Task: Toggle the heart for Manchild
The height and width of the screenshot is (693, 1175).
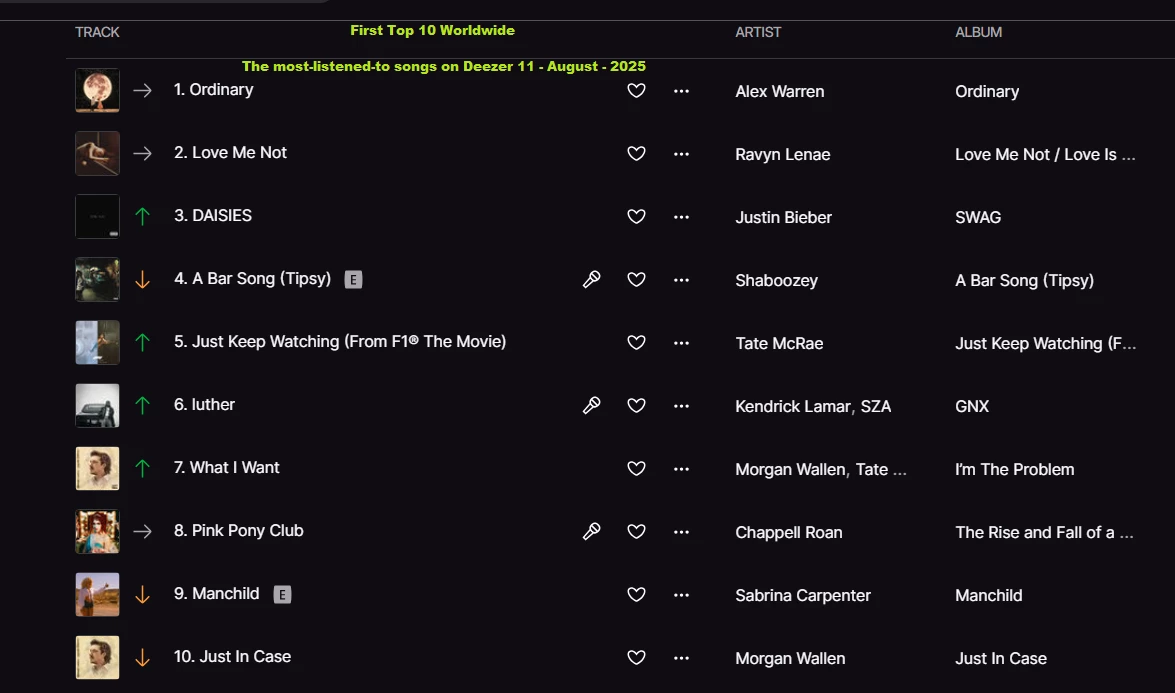Action: (x=636, y=595)
